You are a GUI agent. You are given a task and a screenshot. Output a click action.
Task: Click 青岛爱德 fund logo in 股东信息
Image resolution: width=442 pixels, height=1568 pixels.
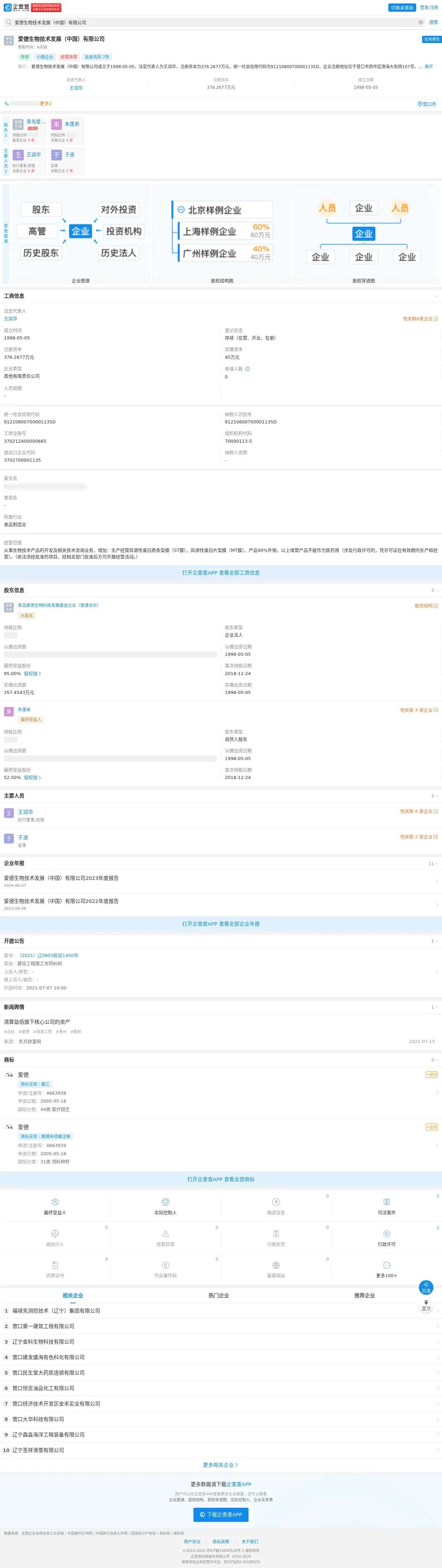[x=9, y=608]
